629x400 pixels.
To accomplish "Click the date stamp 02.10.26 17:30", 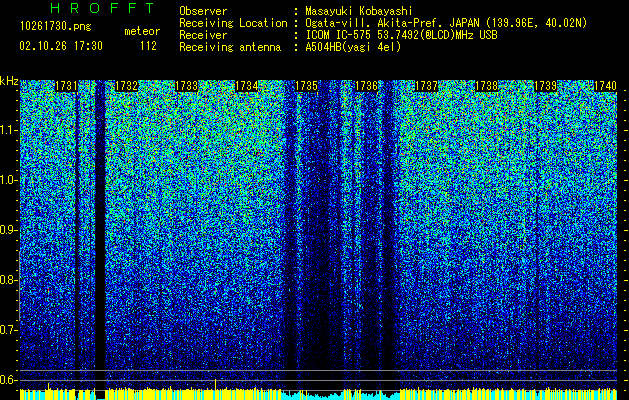I will (61, 46).
